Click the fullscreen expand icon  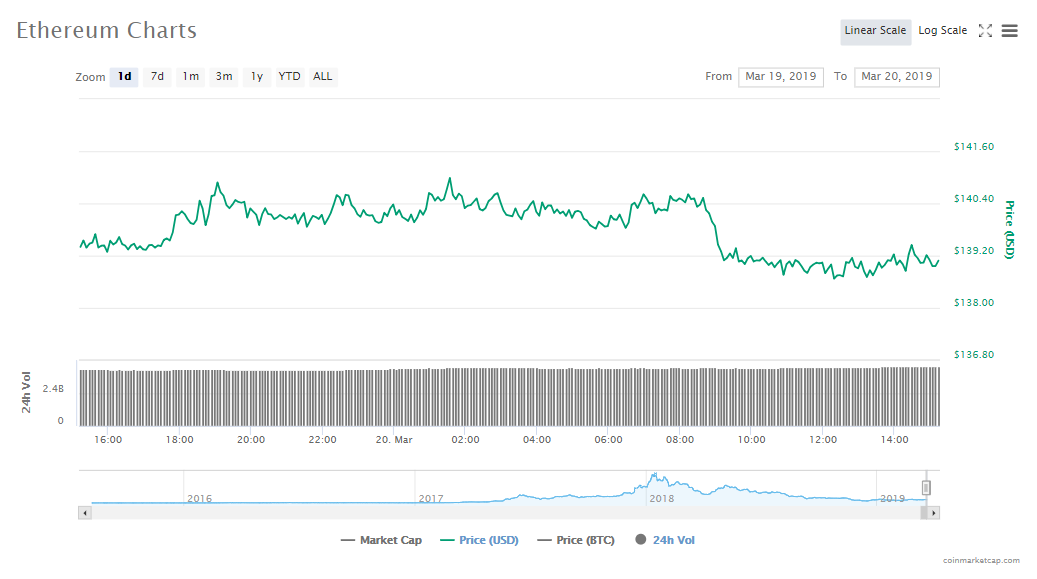point(985,31)
